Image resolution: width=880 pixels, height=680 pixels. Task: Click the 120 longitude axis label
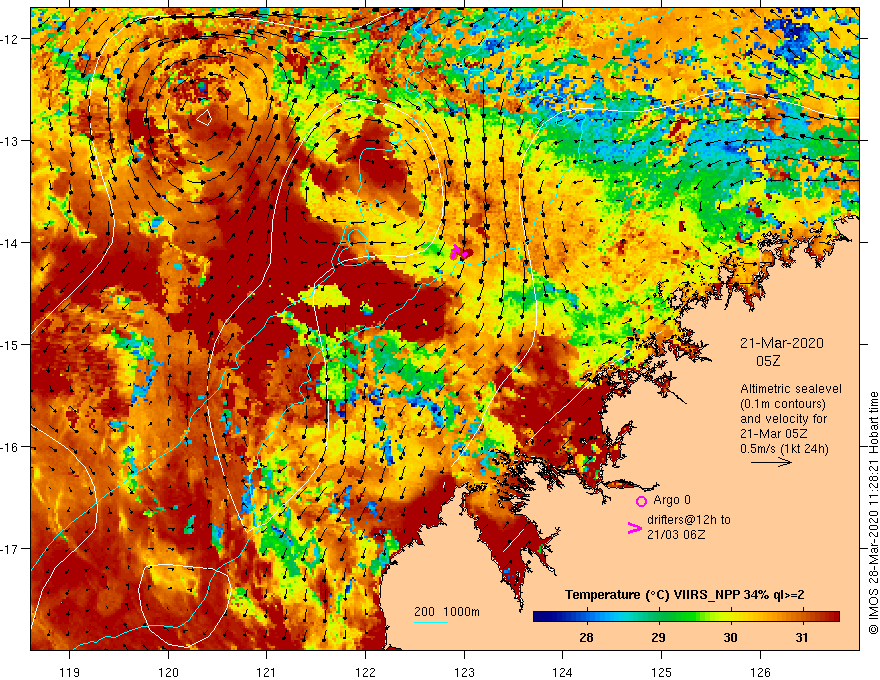pyautogui.click(x=168, y=672)
